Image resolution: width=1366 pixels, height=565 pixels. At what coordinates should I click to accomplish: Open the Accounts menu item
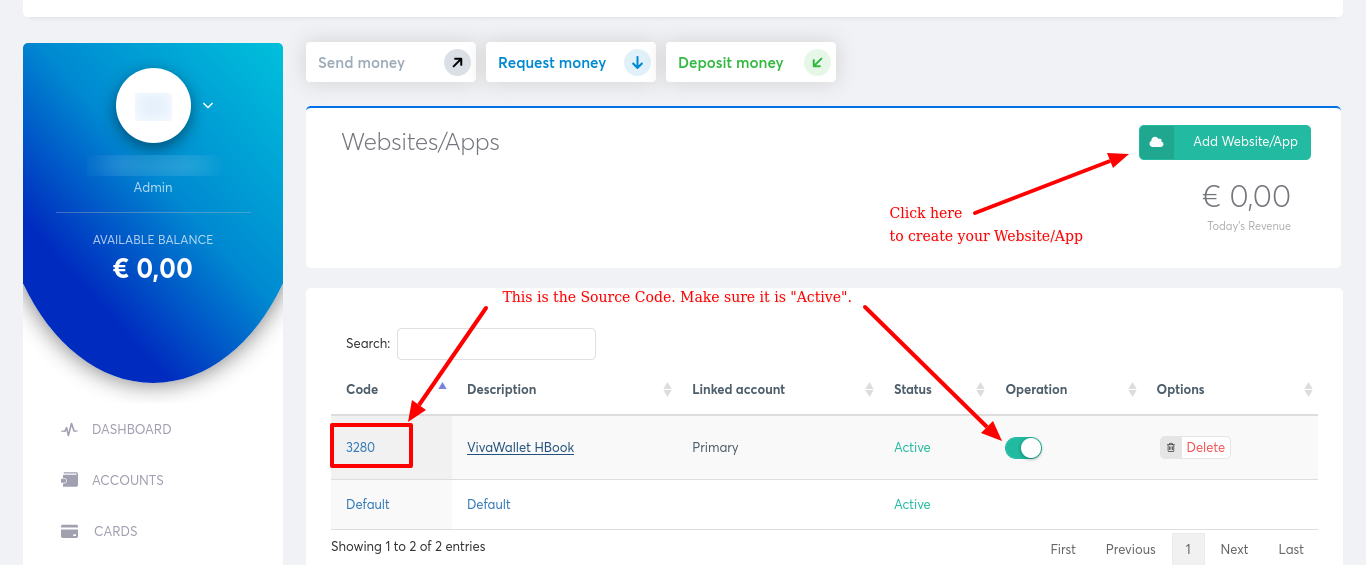point(127,480)
